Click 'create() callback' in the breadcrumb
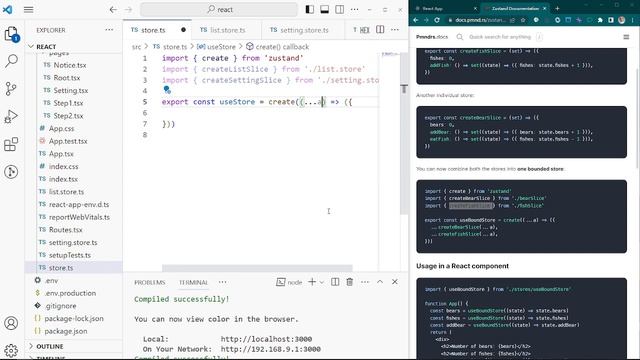640x360 pixels. coord(282,47)
